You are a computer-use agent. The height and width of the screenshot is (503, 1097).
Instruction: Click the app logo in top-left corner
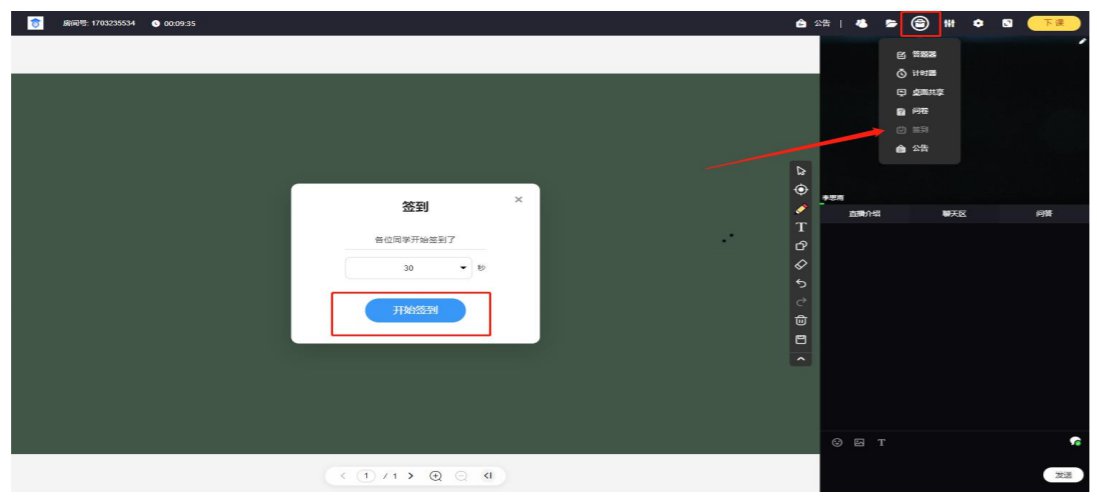[x=35, y=23]
